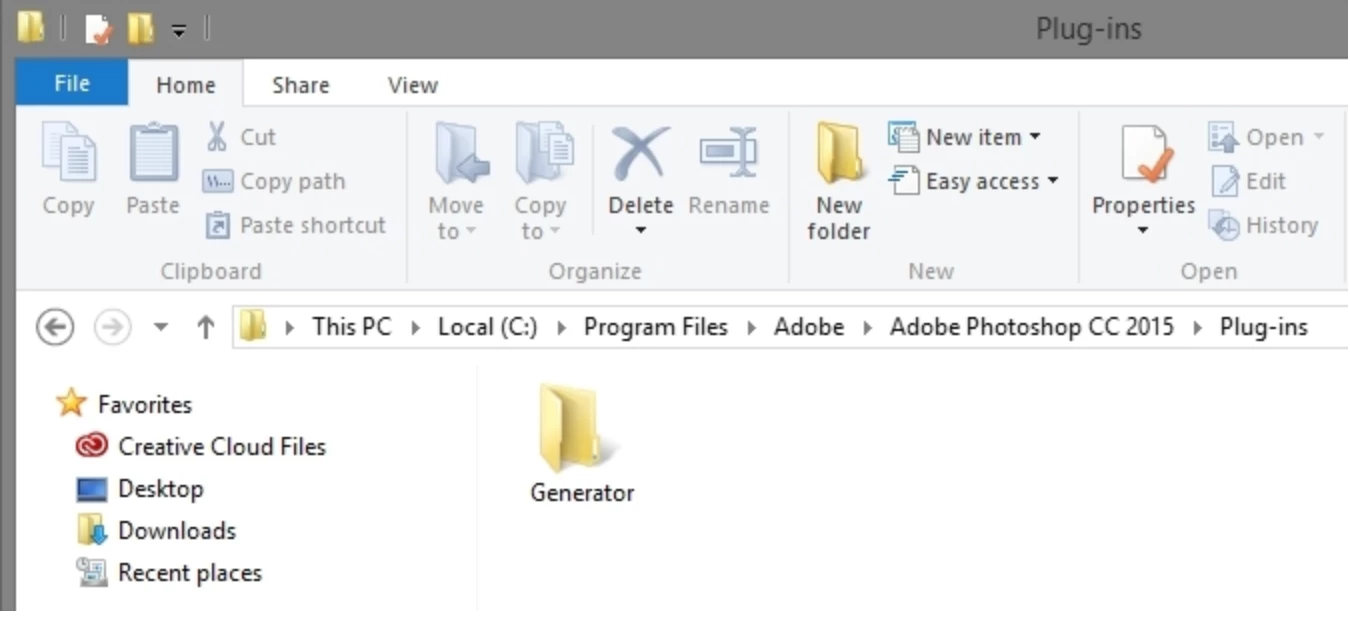Expand the Properties dropdown arrow
Viewport: 1350px width, 624px height.
point(1143,231)
